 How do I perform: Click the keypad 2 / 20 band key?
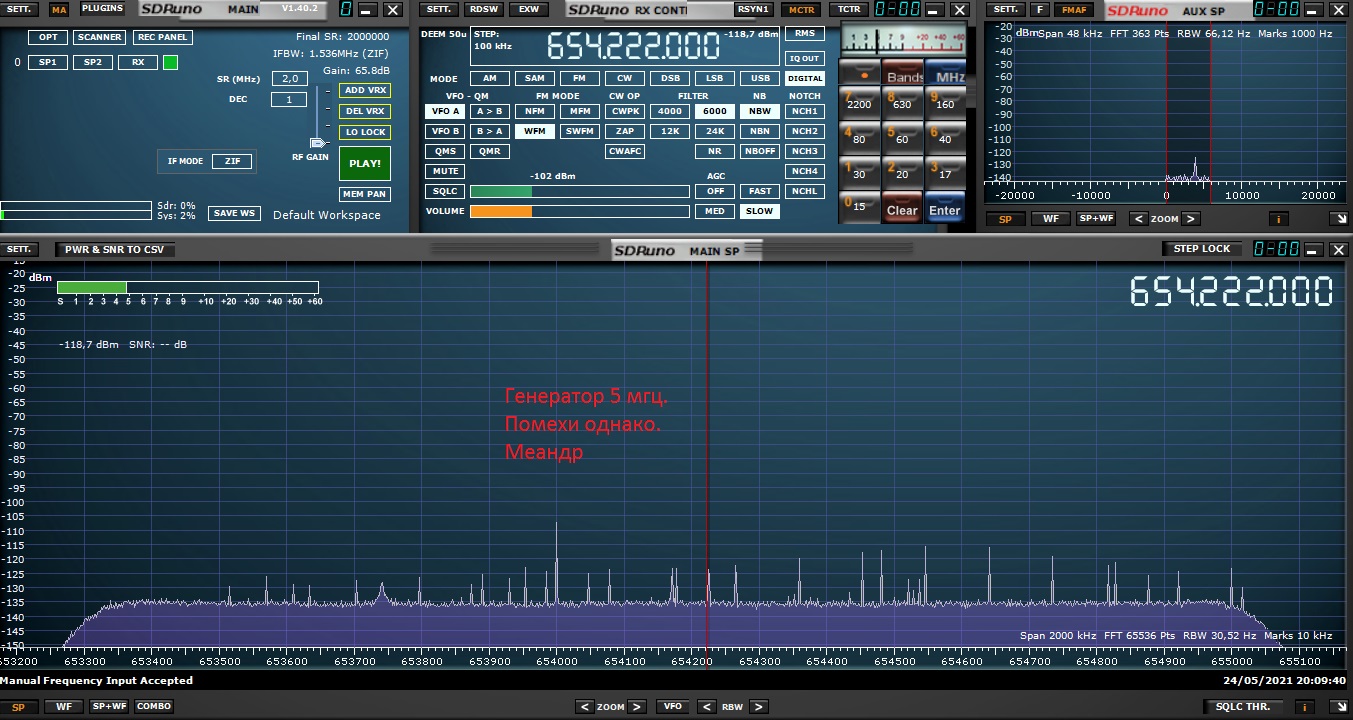pyautogui.click(x=902, y=172)
